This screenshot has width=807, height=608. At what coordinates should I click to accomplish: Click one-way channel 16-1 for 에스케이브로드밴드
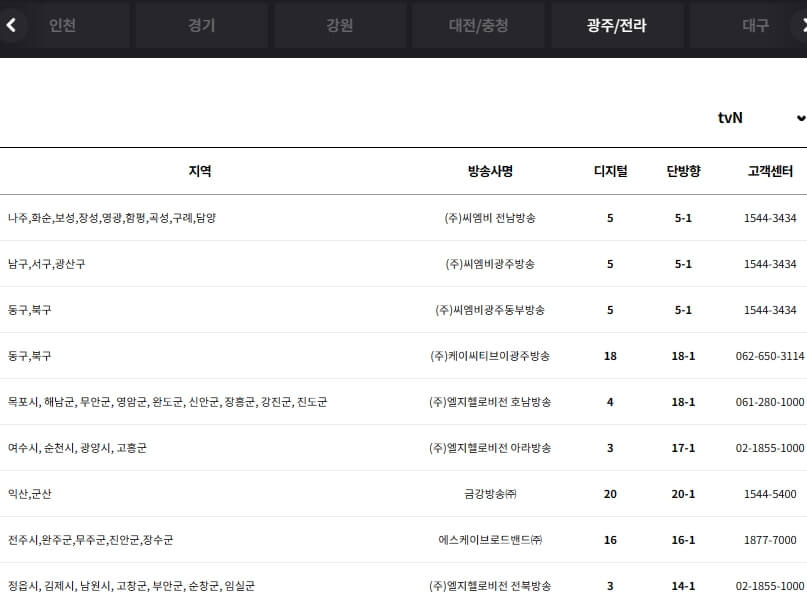click(683, 540)
